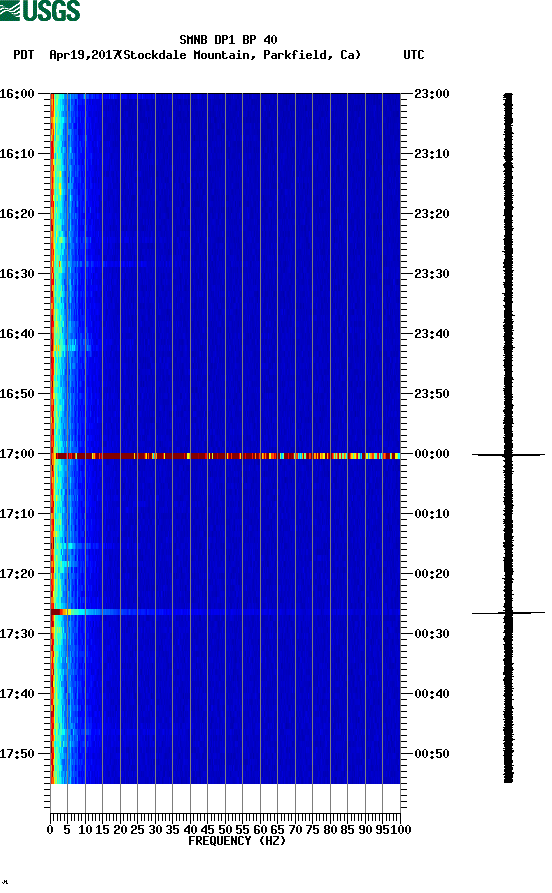This screenshot has width=552, height=893.
Task: Click the 00:50 UTC time label
Action: (x=432, y=754)
